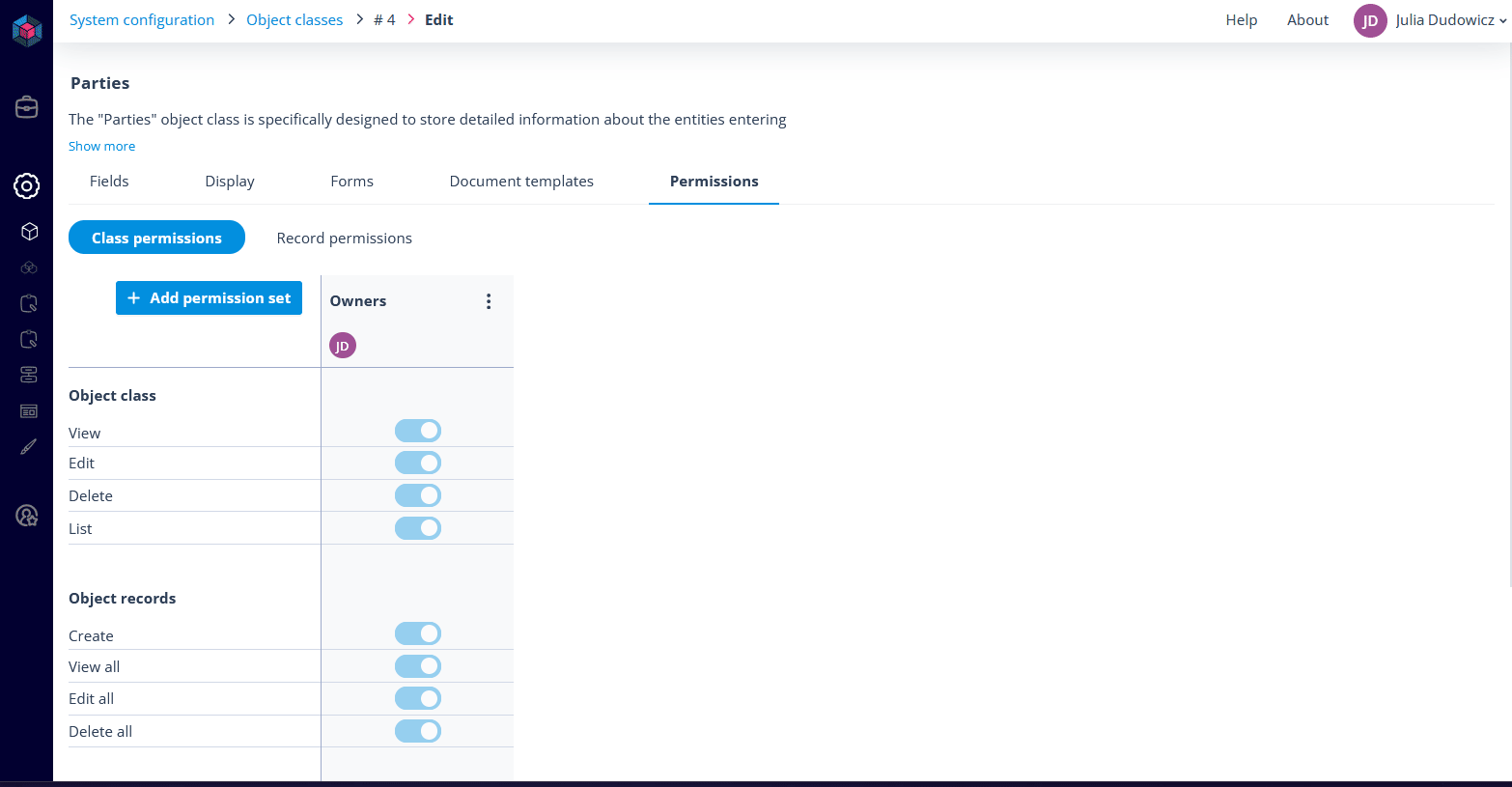Viewport: 1512px width, 787px height.
Task: Click the JD avatar in the top bar
Action: [x=1370, y=20]
